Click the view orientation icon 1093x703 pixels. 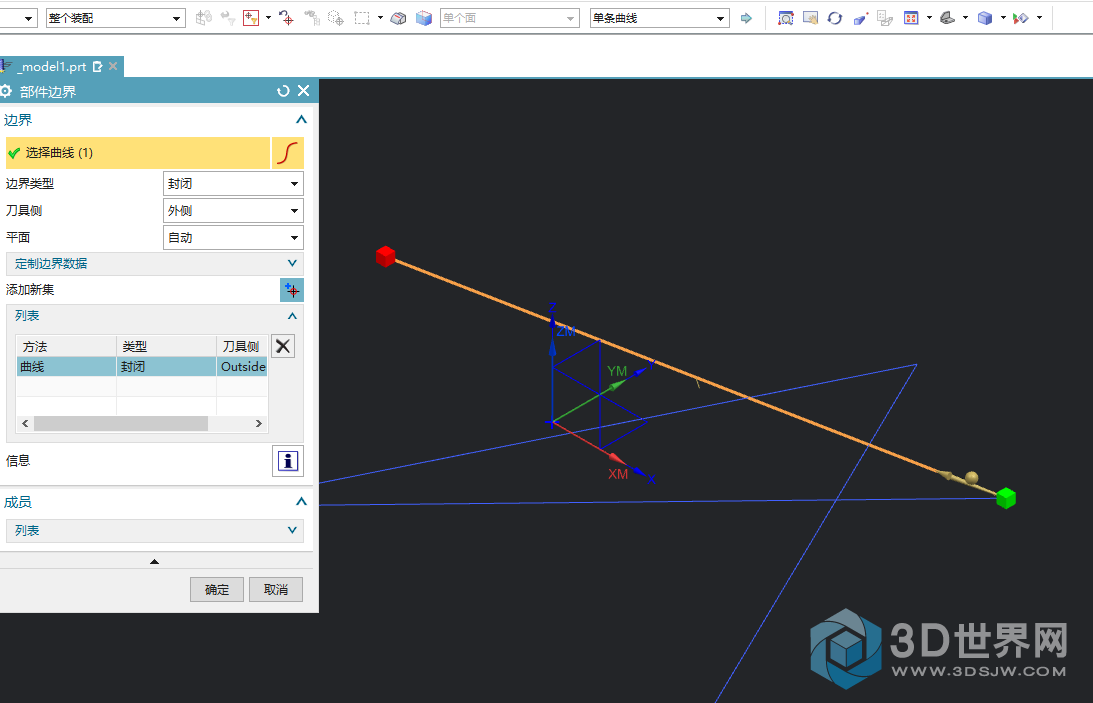947,18
